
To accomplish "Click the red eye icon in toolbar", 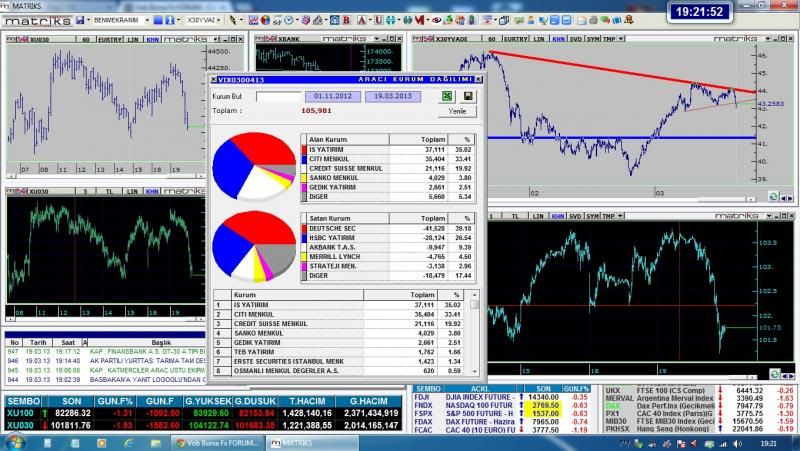I will (436, 20).
